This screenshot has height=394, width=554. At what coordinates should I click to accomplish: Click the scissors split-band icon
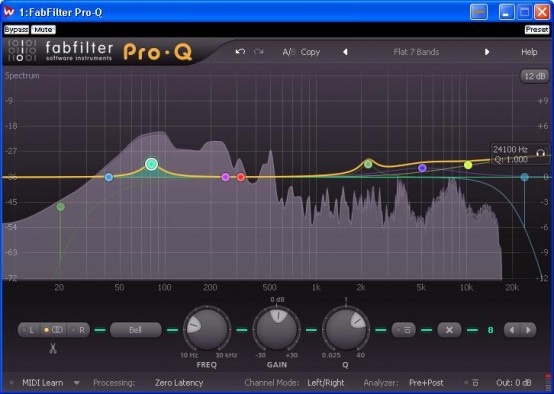point(53,348)
